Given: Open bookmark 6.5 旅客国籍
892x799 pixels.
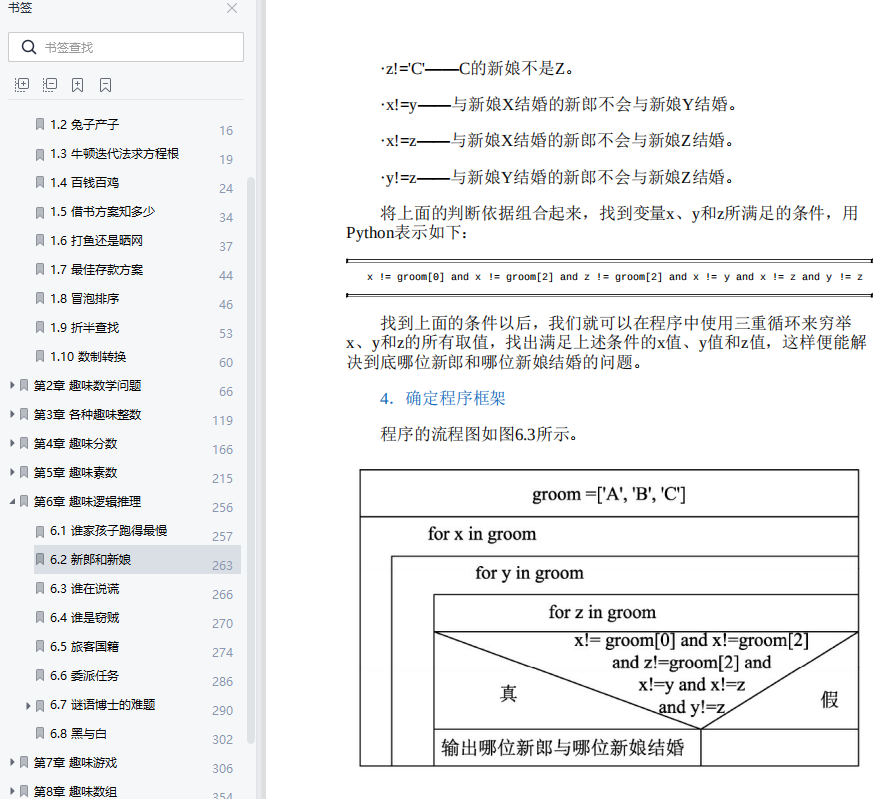Looking at the screenshot, I should (x=84, y=647).
